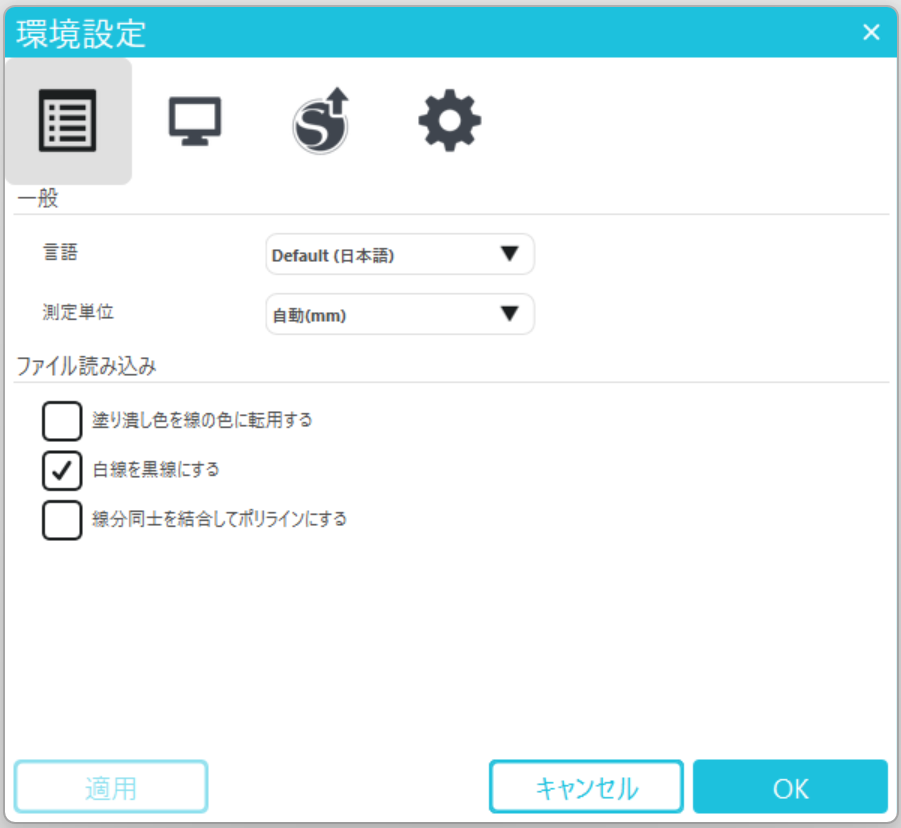Open the 言語 language dropdown
901x828 pixels.
pos(400,254)
